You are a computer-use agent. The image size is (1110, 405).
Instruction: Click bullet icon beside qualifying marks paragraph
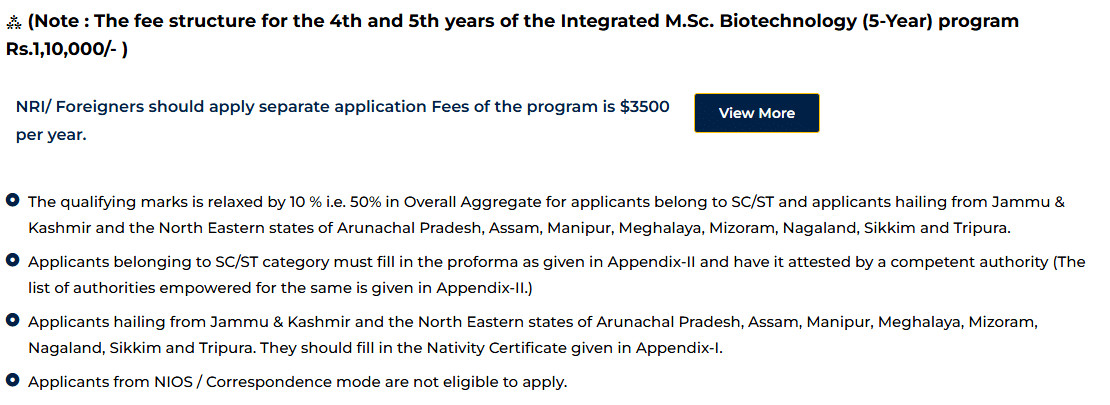[13, 201]
